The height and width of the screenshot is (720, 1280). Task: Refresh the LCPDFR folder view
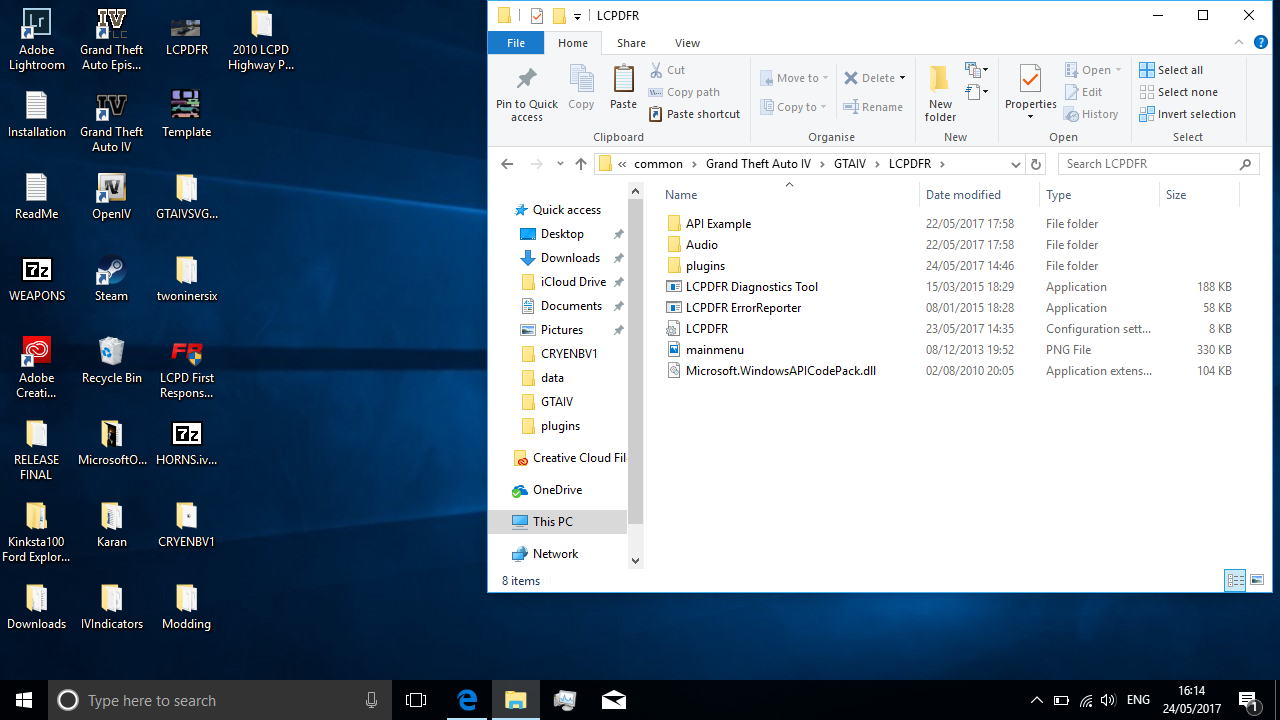point(1036,164)
